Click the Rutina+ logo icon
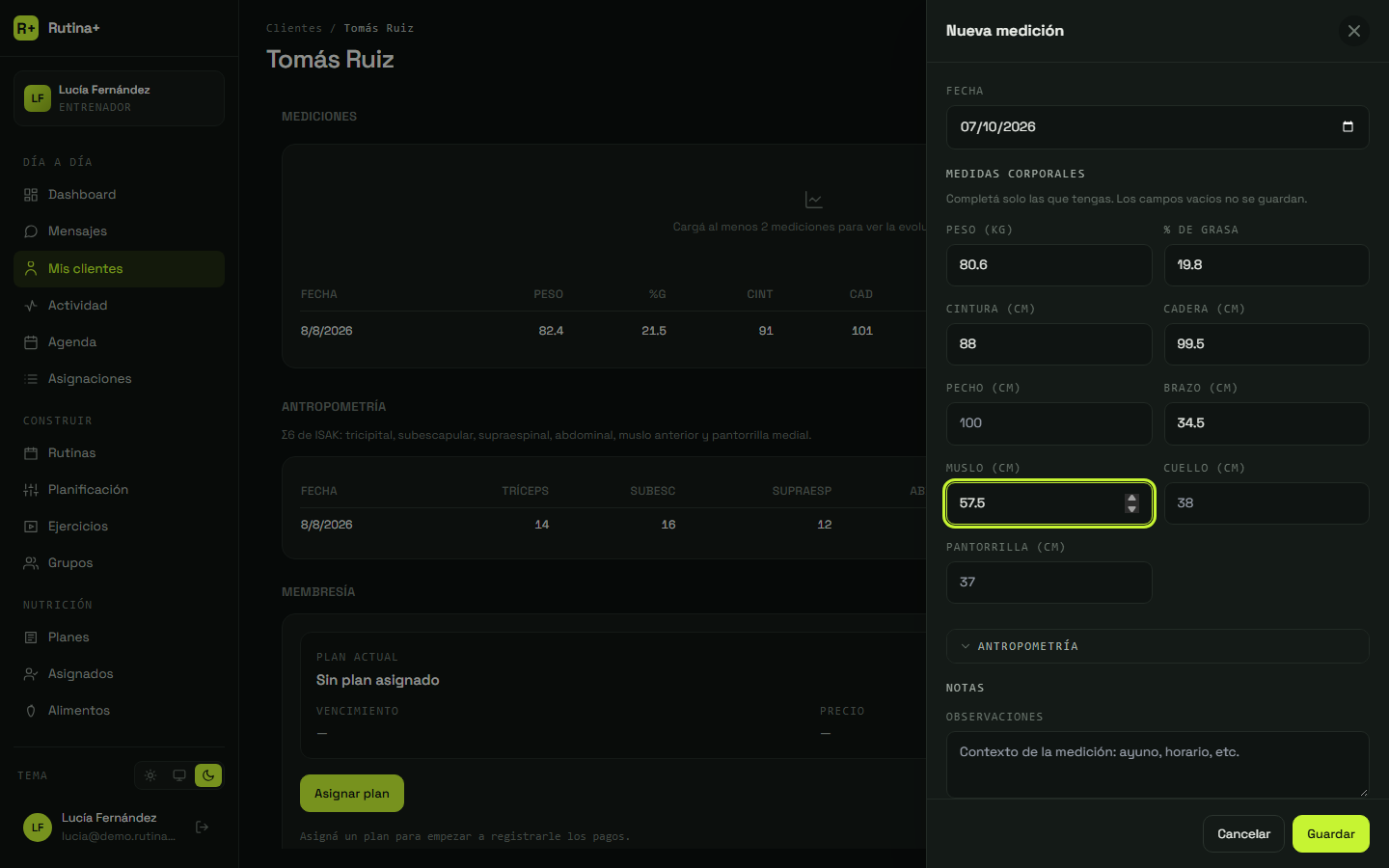 (x=26, y=28)
